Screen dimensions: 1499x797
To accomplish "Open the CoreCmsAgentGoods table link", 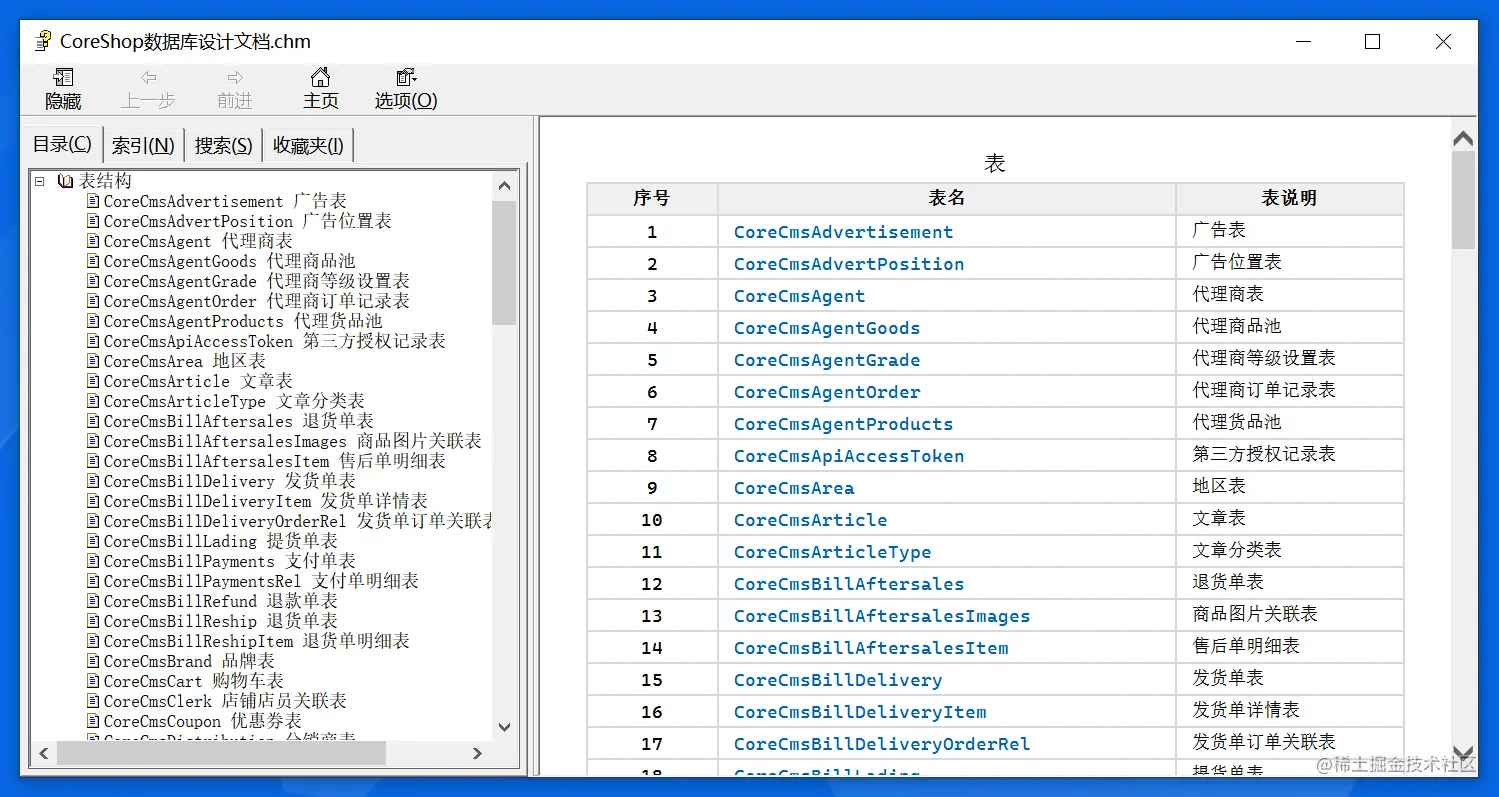I will click(x=827, y=328).
